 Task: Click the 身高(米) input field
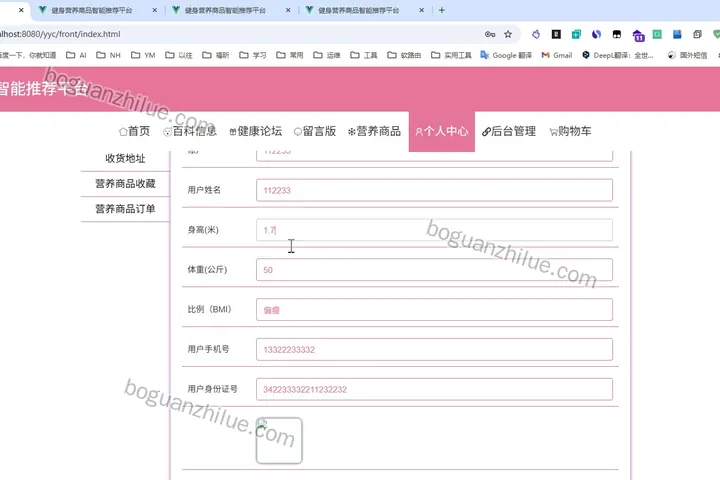(434, 230)
